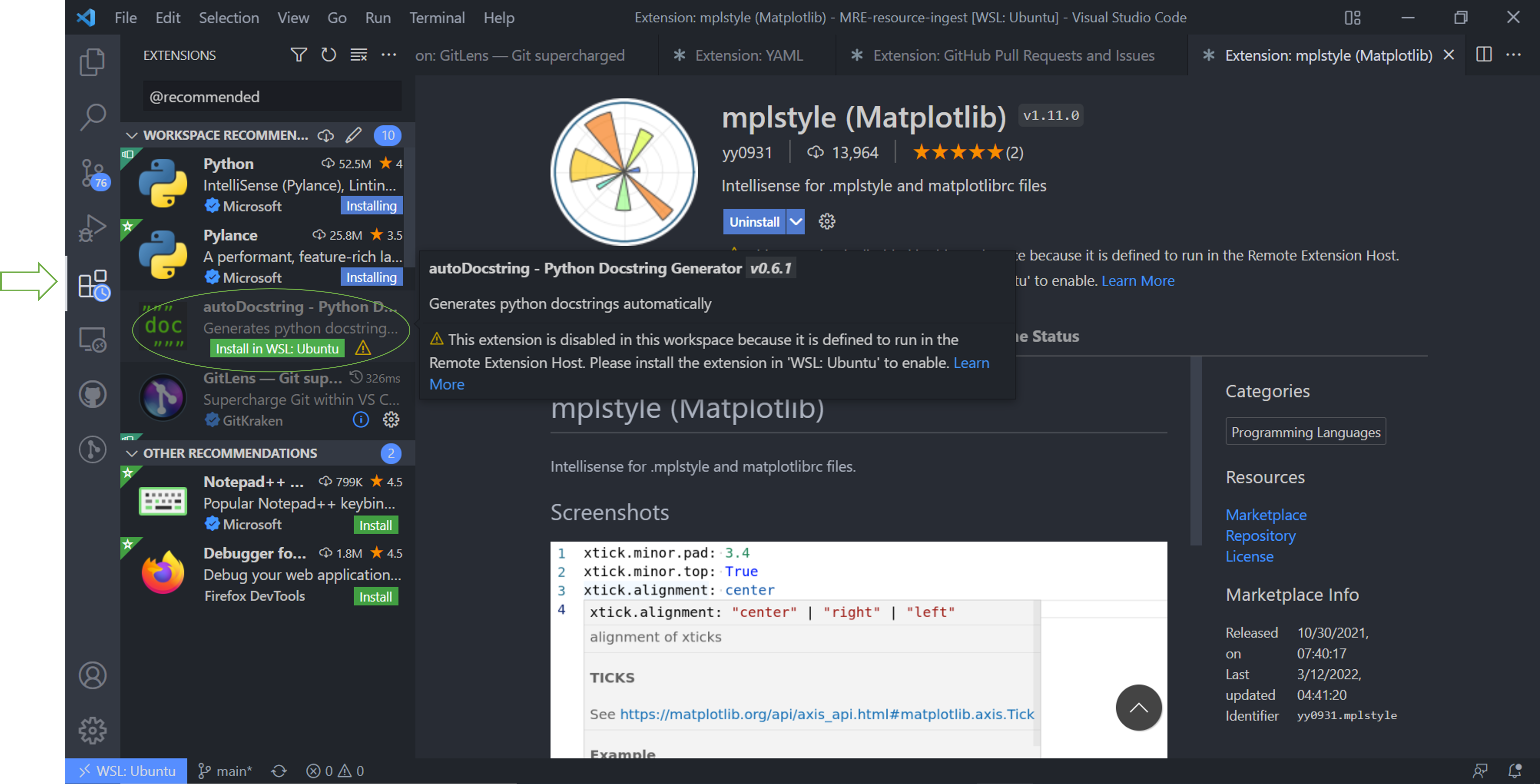Screen dimensions: 1540x784
Task: Open the Help menu
Action: pyautogui.click(x=498, y=17)
